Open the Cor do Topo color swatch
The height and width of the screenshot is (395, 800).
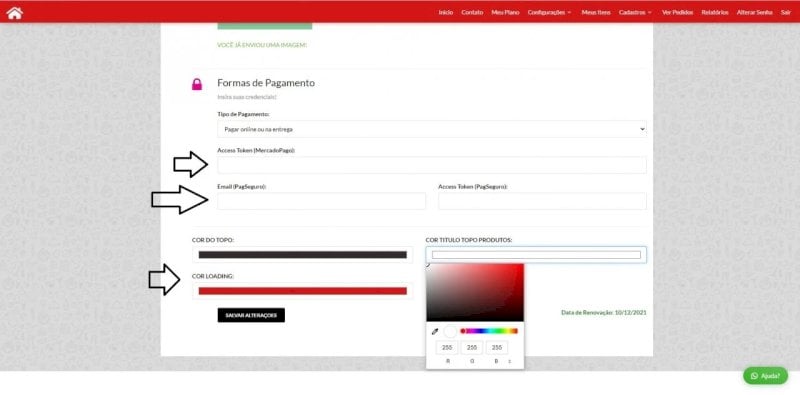(x=303, y=255)
